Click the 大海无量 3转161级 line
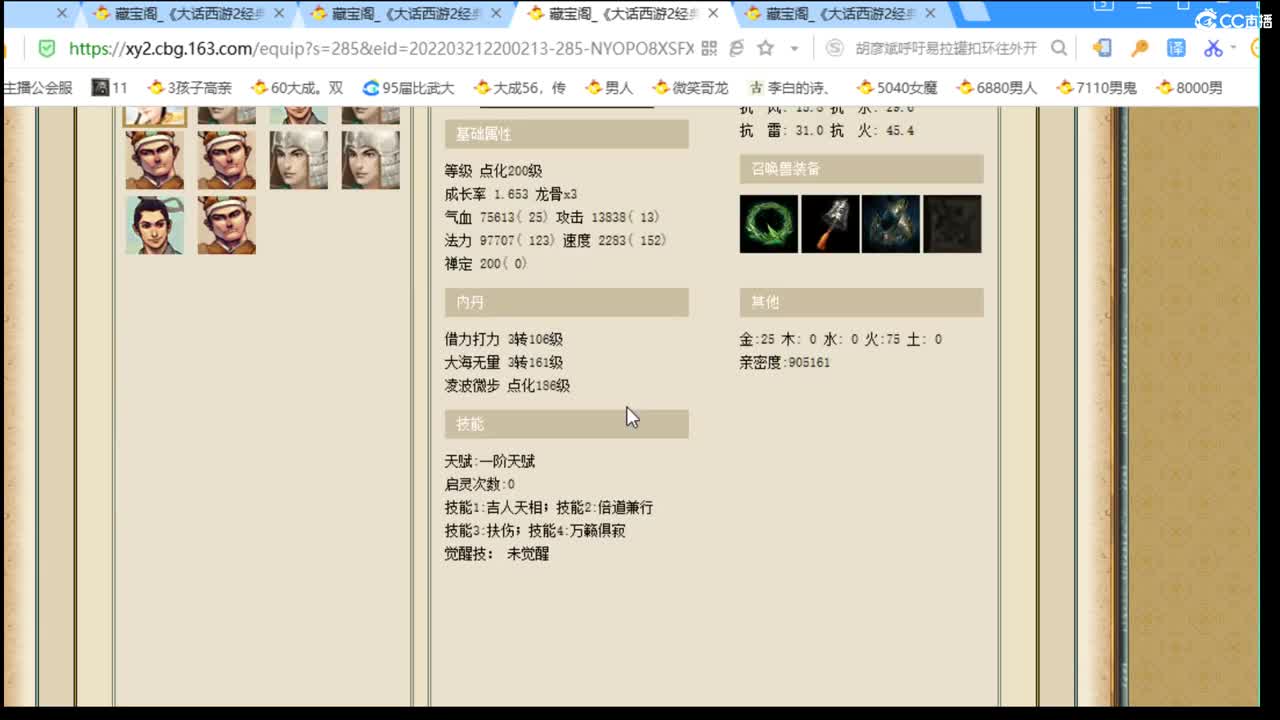The height and width of the screenshot is (720, 1280). coord(504,362)
